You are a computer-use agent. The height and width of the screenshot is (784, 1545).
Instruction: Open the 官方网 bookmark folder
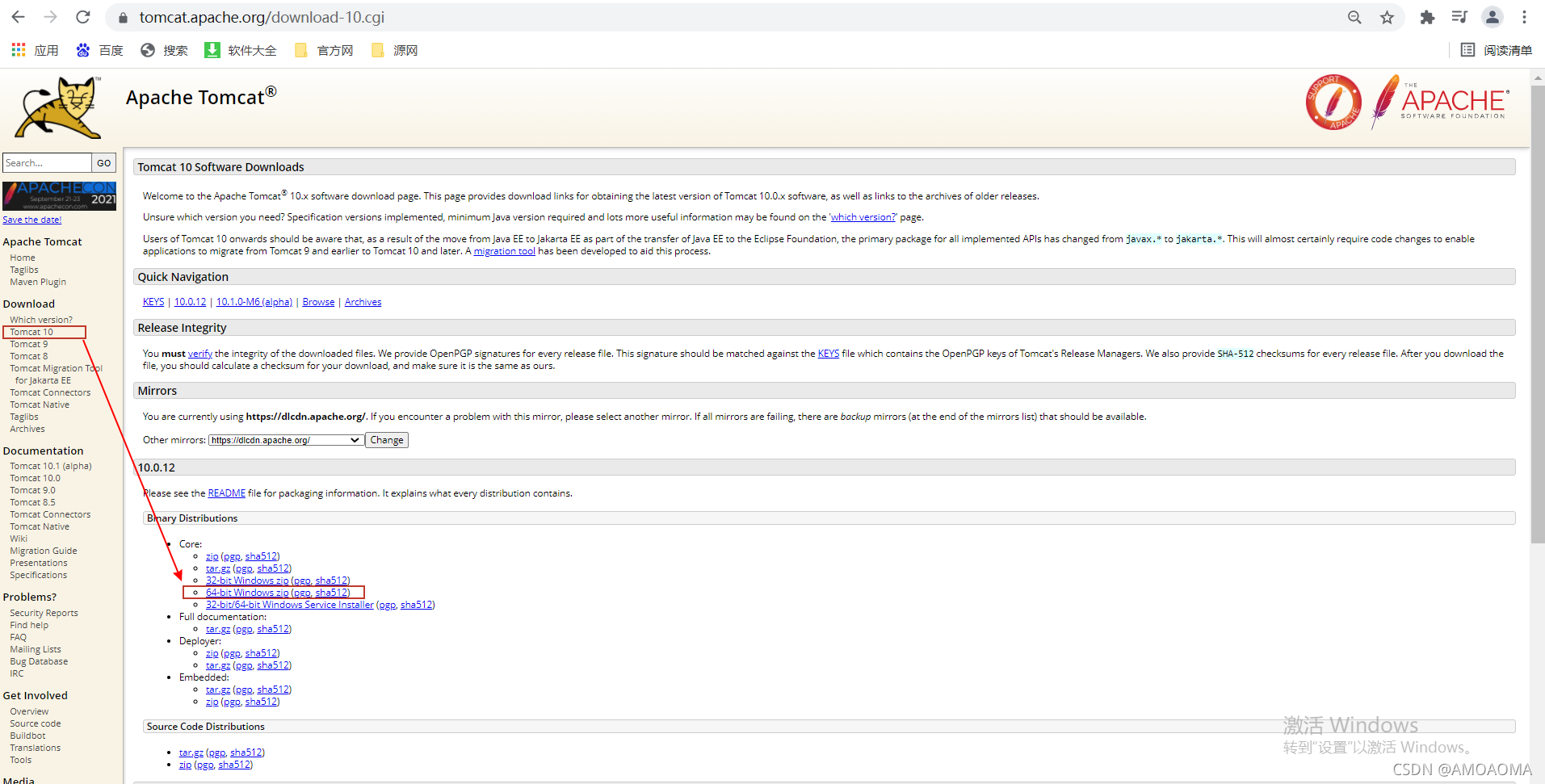324,50
